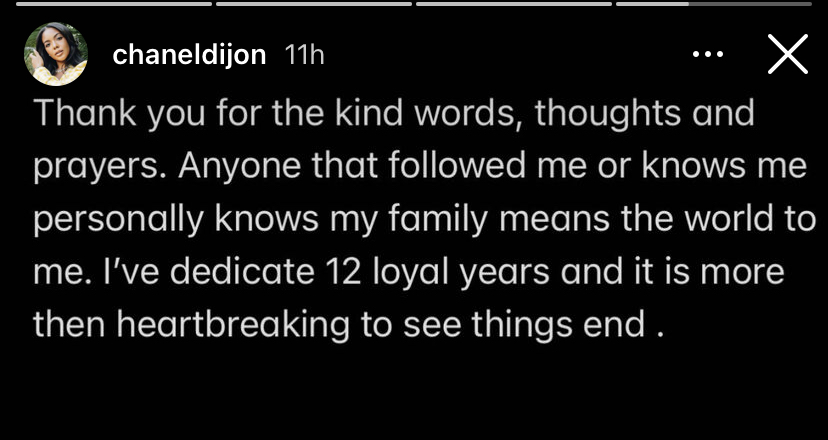Select the word "heartbreaking" in the story
The image size is (828, 440).
[232, 325]
